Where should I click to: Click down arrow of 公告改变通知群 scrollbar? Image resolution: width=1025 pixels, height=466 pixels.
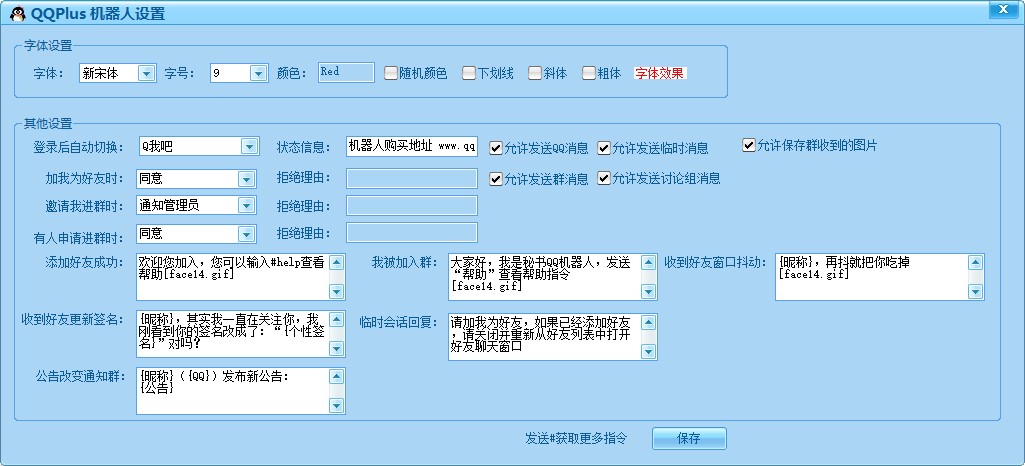tap(336, 406)
